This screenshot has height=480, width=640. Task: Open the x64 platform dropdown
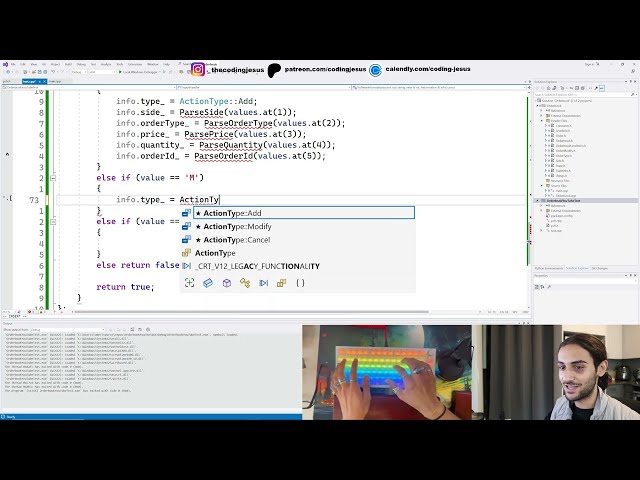pyautogui.click(x=102, y=72)
